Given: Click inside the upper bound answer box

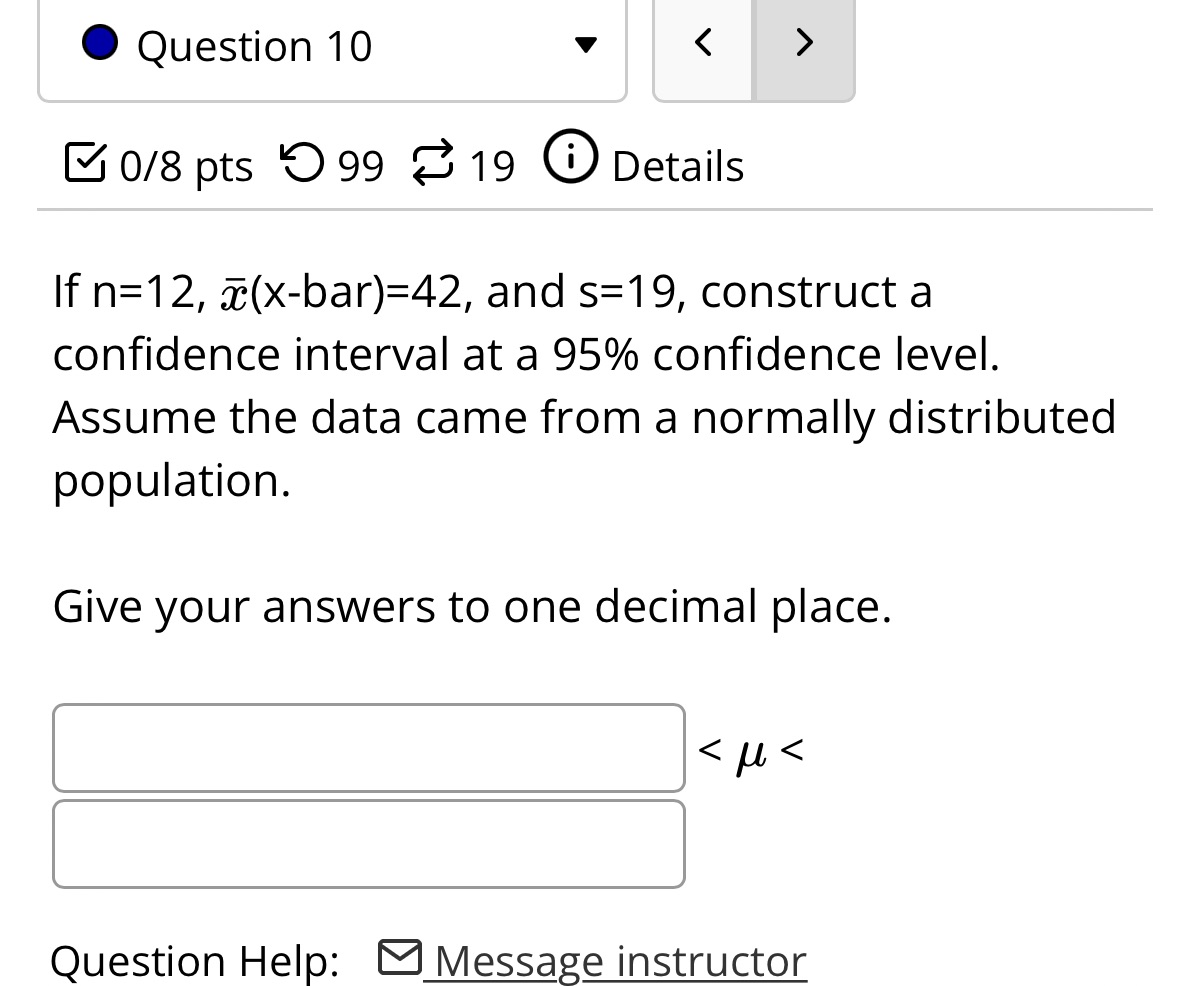Looking at the screenshot, I should pos(369,843).
